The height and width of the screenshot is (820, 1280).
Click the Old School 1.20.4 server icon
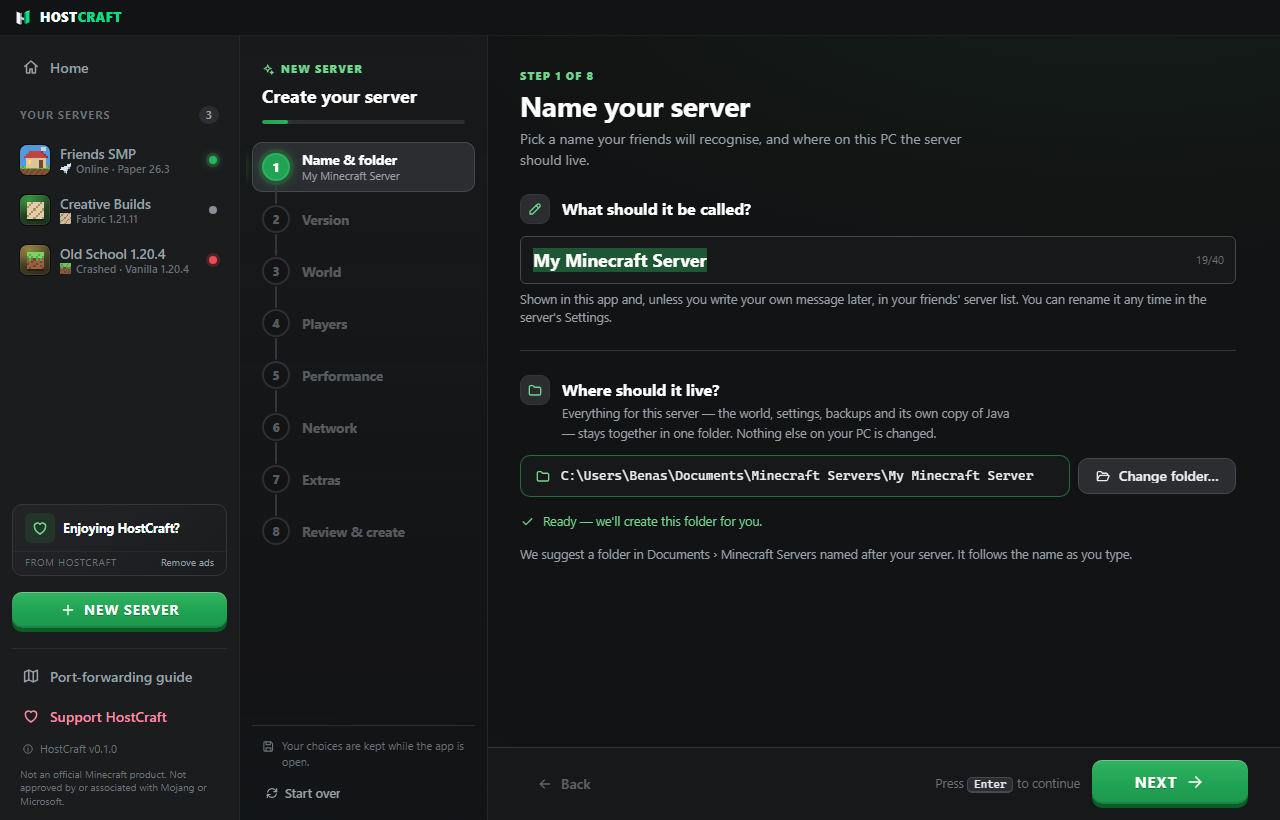pyautogui.click(x=35, y=260)
